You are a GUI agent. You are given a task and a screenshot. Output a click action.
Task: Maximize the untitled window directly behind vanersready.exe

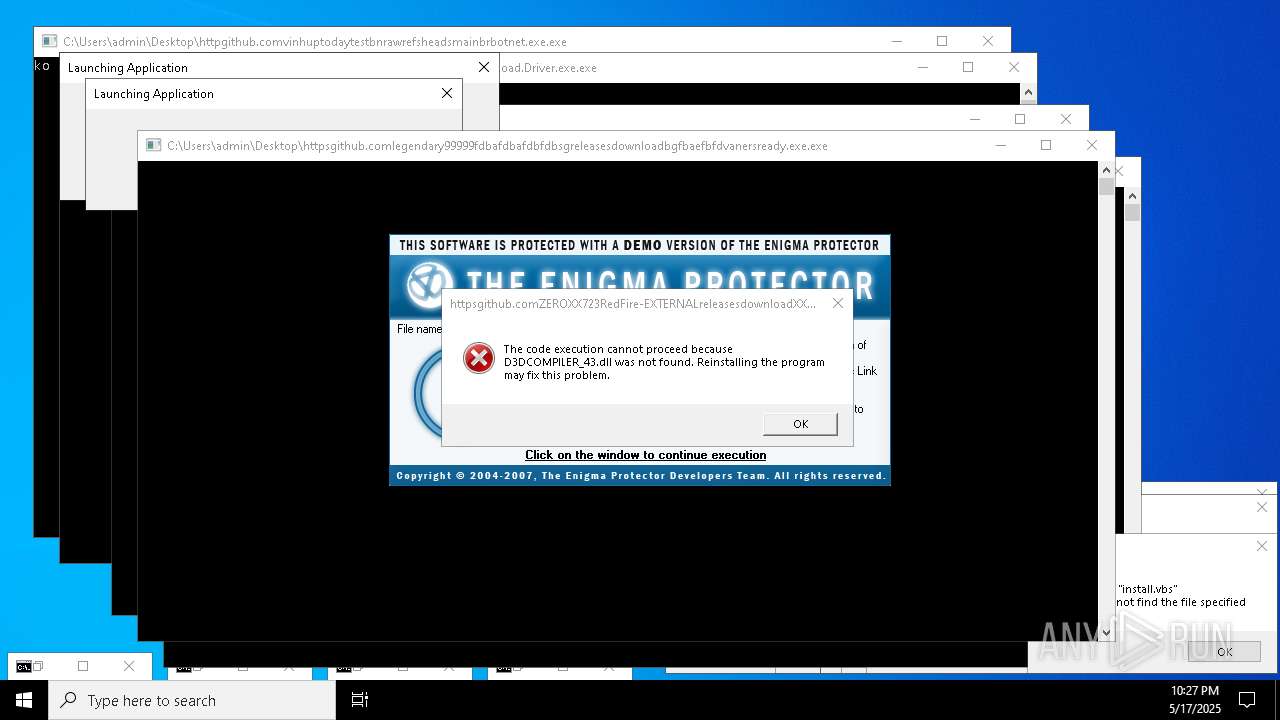coord(1020,119)
